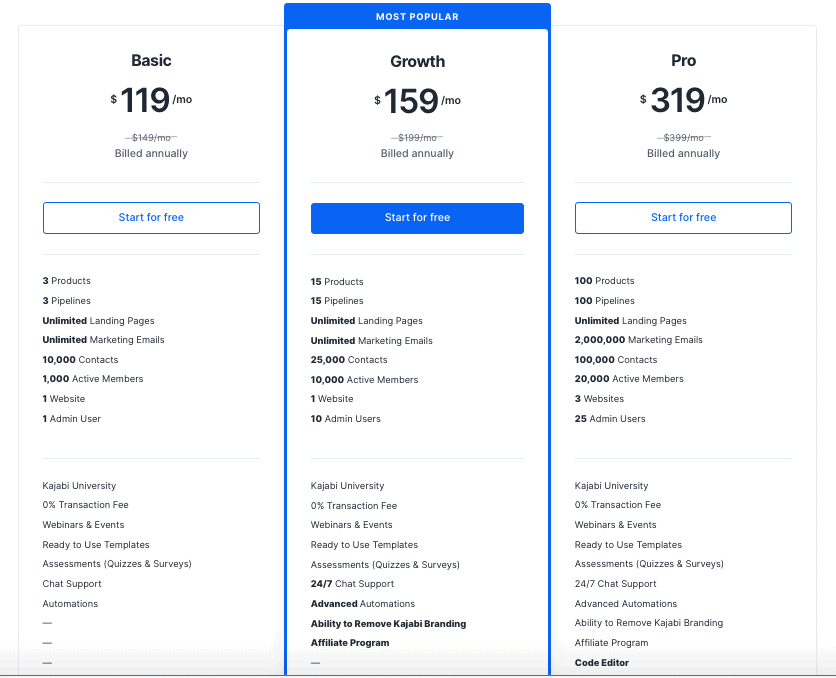Click the crossed-out $399/mo price

(684, 138)
